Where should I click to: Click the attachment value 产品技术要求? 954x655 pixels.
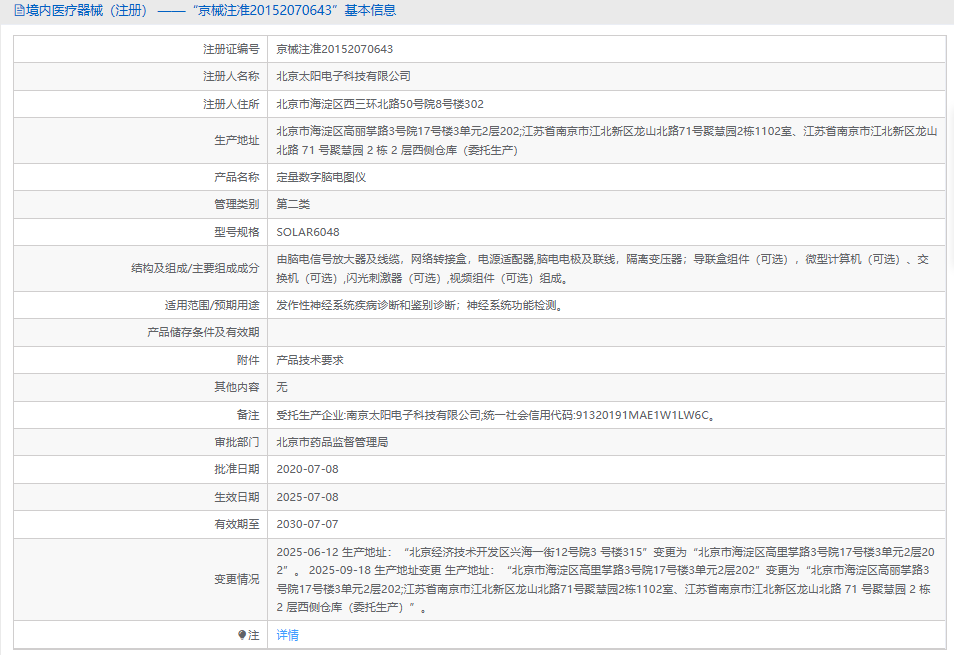310,360
